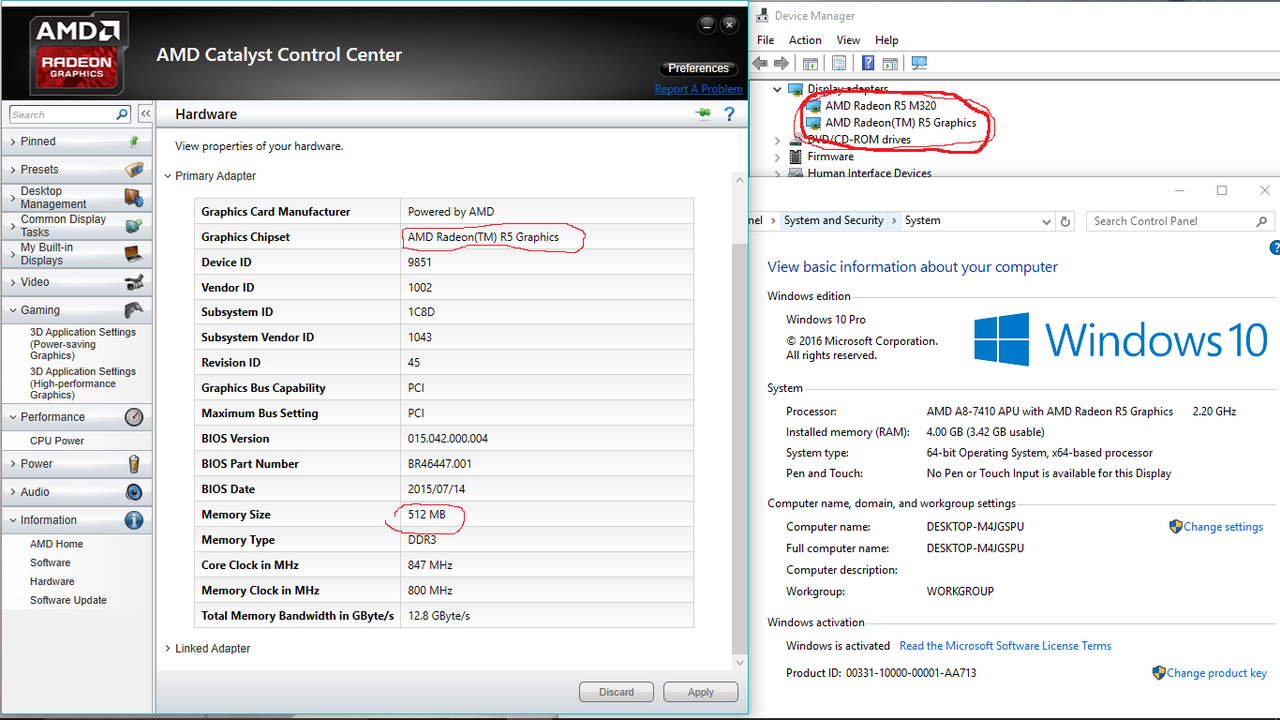Open Audio section via speaker icon
This screenshot has height=720, width=1280.
134,492
